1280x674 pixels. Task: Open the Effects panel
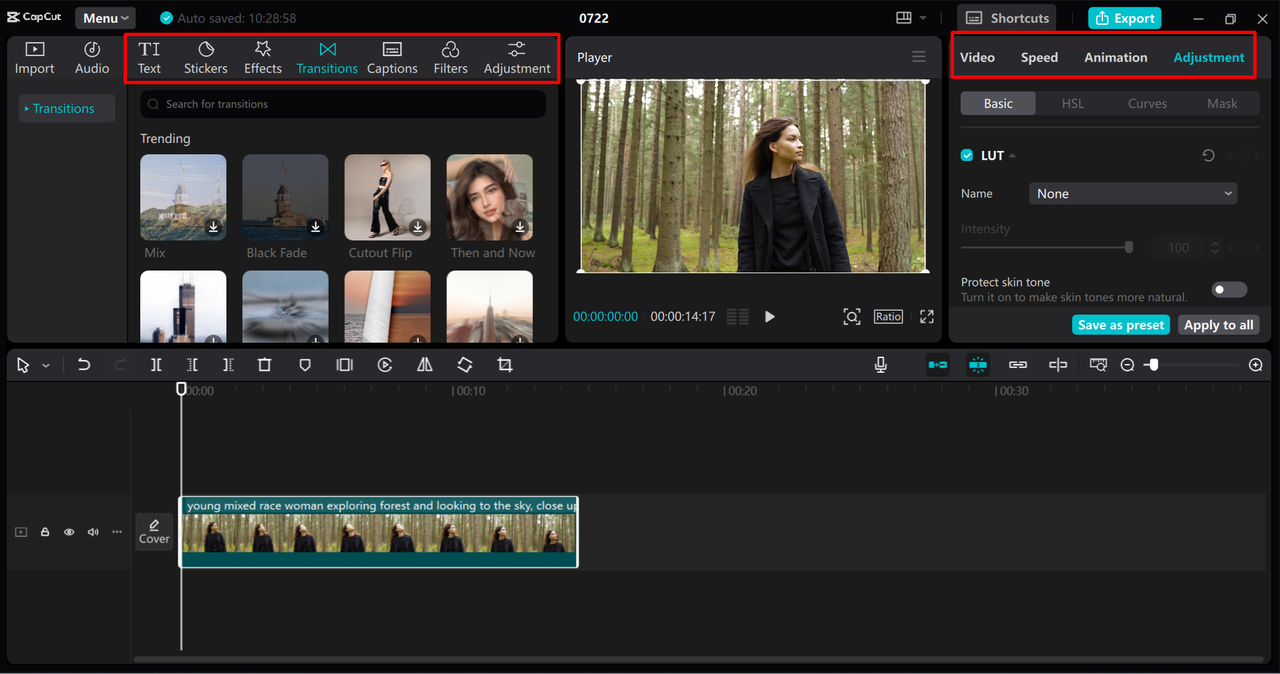(263, 58)
